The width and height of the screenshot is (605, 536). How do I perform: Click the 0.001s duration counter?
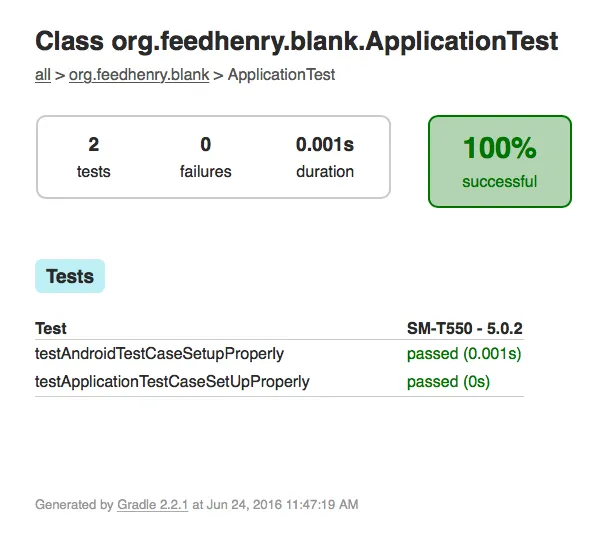coord(325,145)
